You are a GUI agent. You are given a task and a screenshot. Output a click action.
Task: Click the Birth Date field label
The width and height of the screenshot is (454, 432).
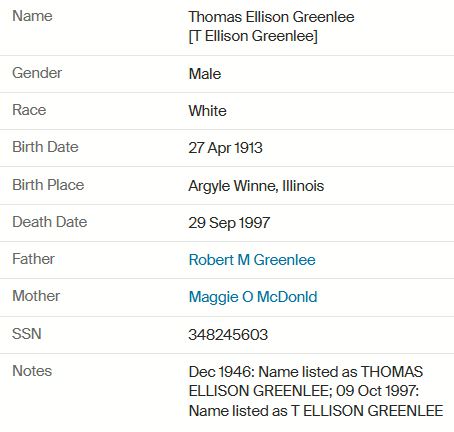tap(45, 147)
